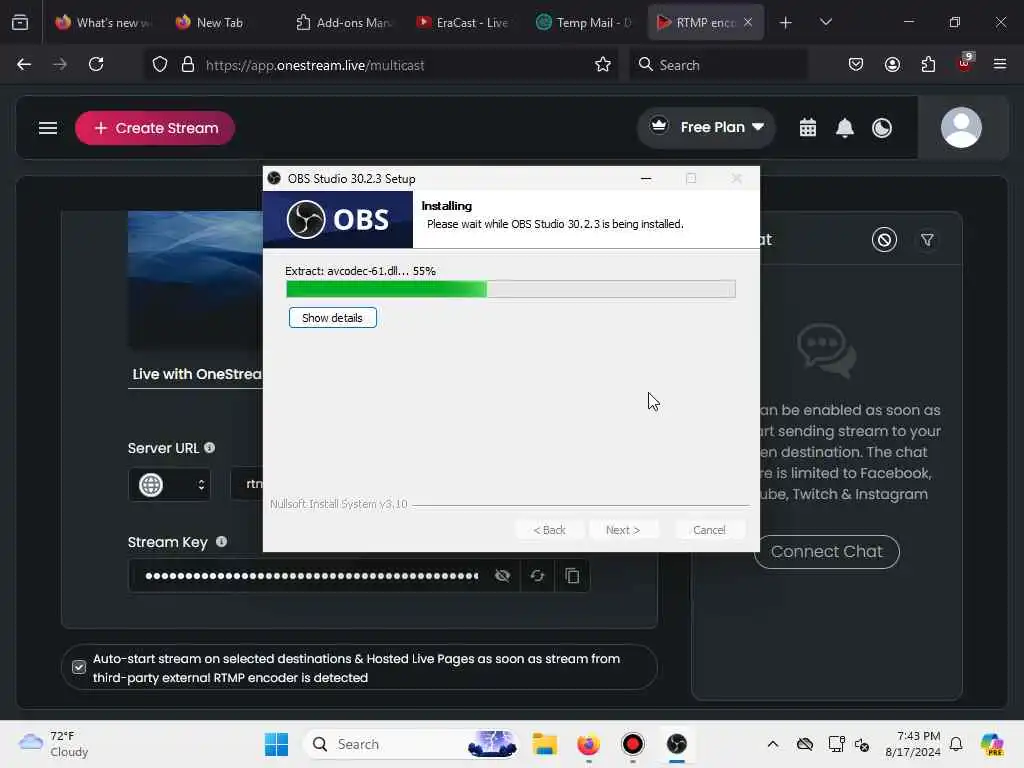This screenshot has height=768, width=1024.
Task: Open the calendar schedule icon
Action: 808,128
